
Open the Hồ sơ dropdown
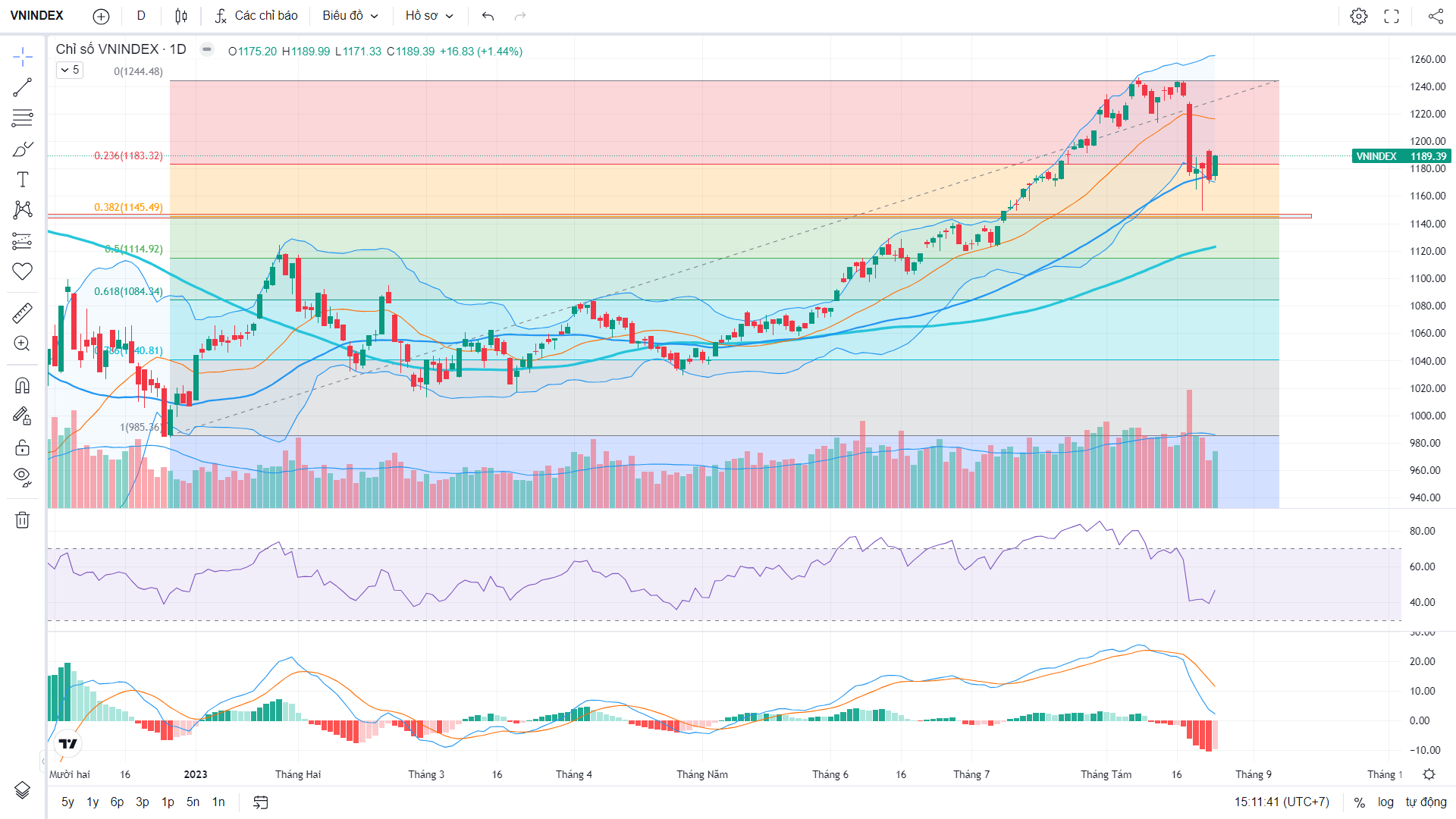pyautogui.click(x=429, y=16)
